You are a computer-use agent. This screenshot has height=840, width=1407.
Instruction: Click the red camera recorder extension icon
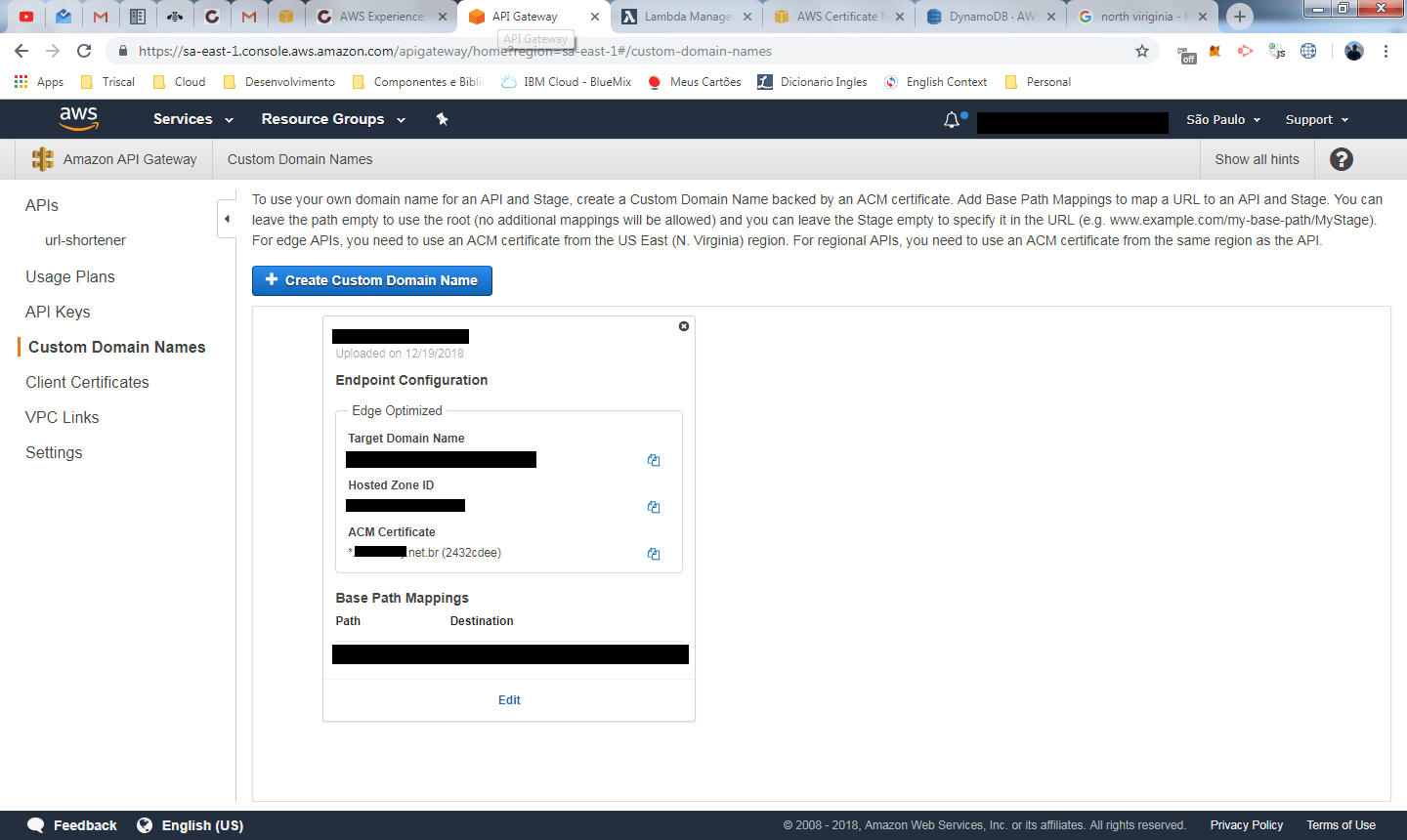pos(1245,51)
